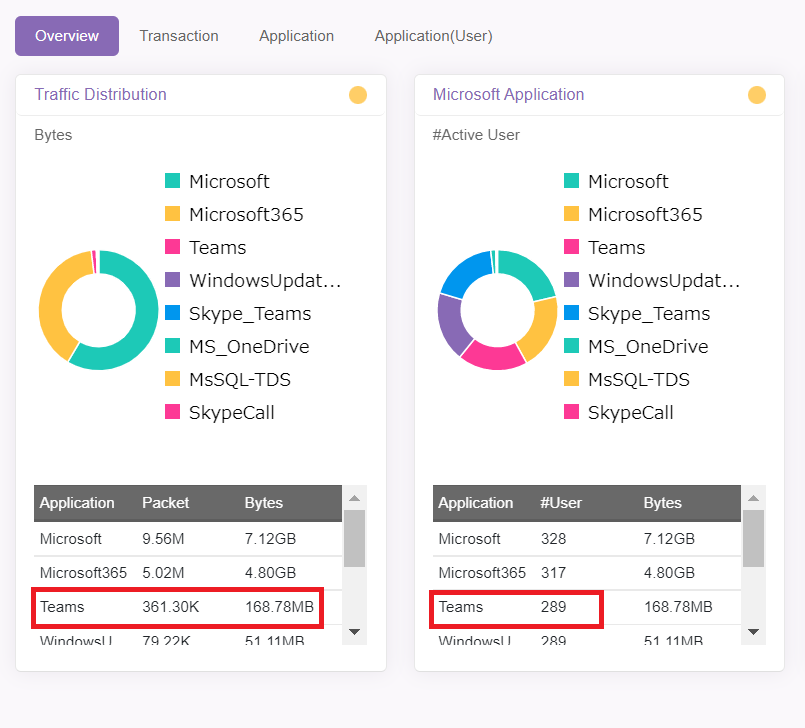Sort Microsoft Application table by Application column

point(476,503)
